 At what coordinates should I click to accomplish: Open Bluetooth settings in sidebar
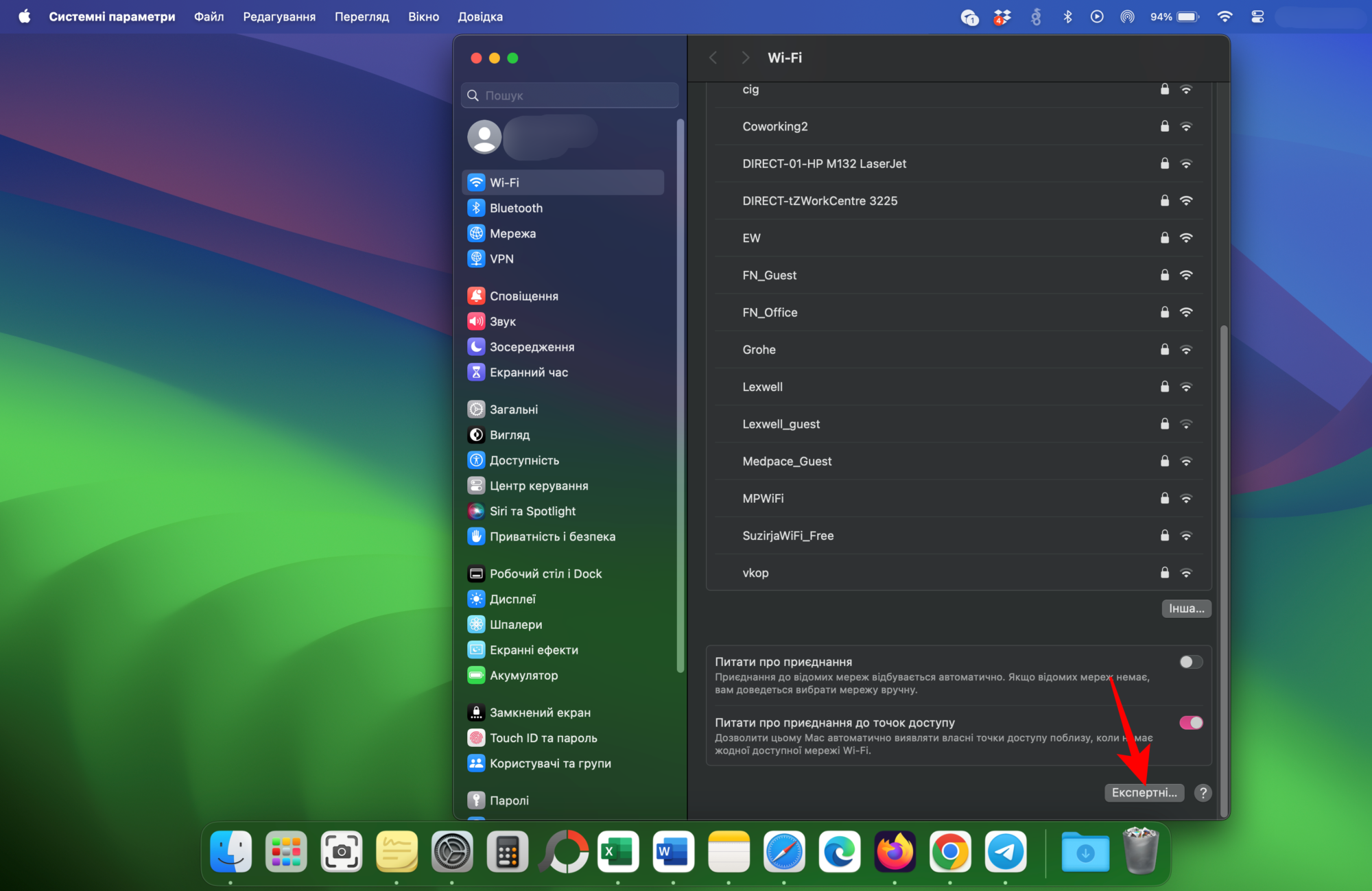pos(516,208)
